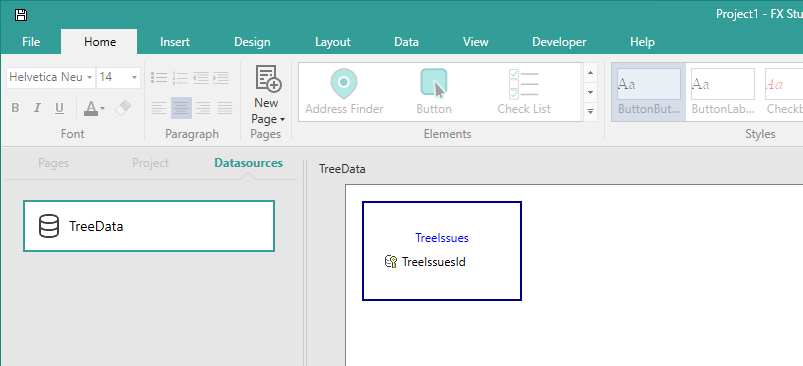
Task: Justify paragraph text
Action: click(225, 108)
